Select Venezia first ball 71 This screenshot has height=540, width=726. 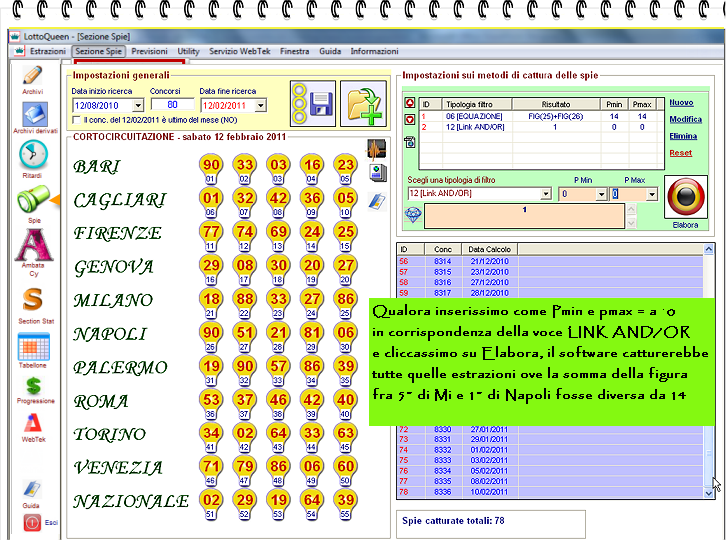pos(211,466)
